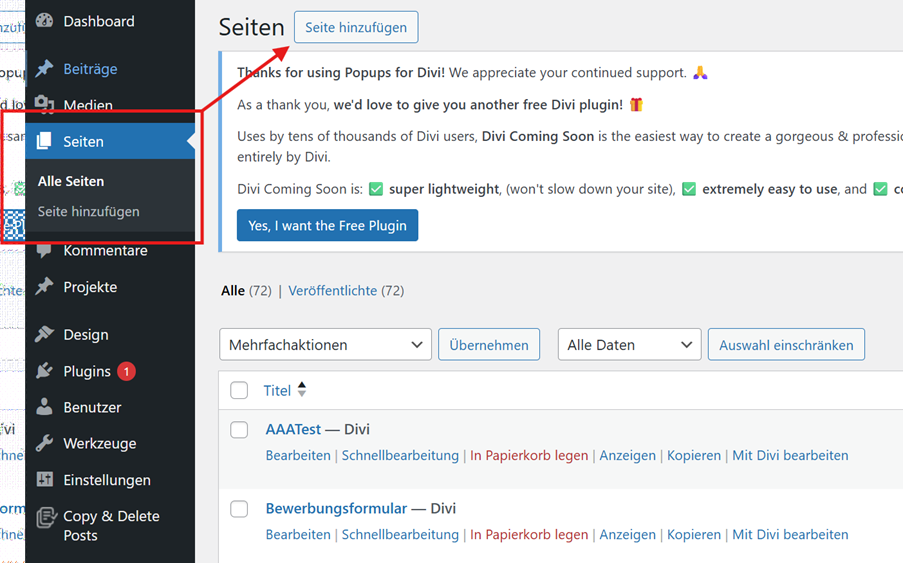Screen dimensions: 903x563
Task: Click the Medien media icon
Action: click(x=44, y=104)
